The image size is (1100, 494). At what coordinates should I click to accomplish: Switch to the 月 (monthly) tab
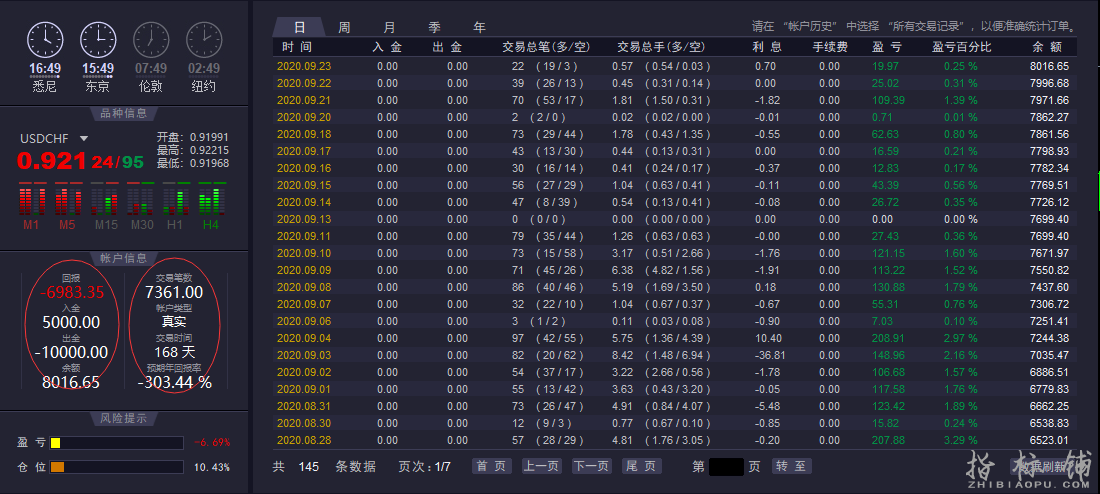(x=389, y=27)
